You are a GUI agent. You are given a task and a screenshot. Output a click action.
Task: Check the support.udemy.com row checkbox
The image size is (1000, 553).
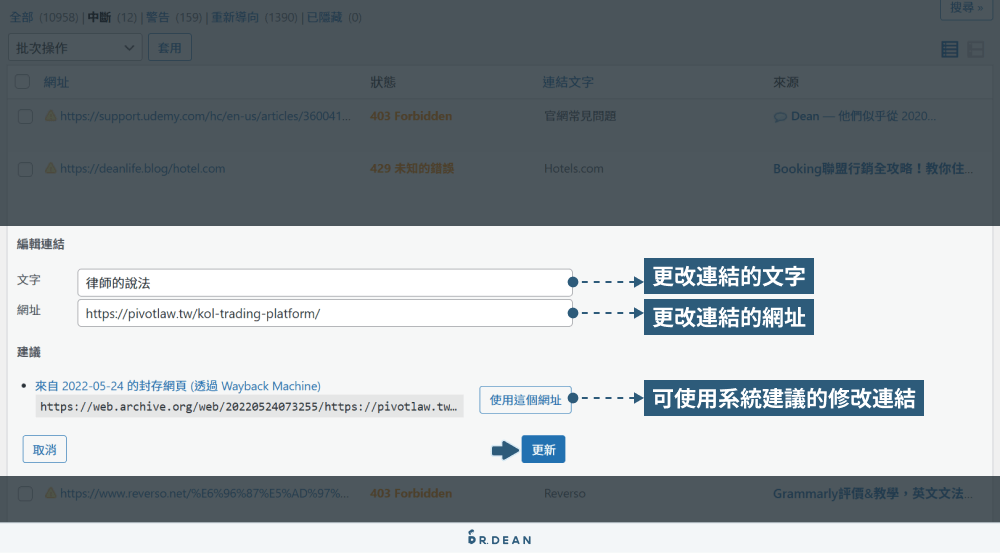coord(26,117)
